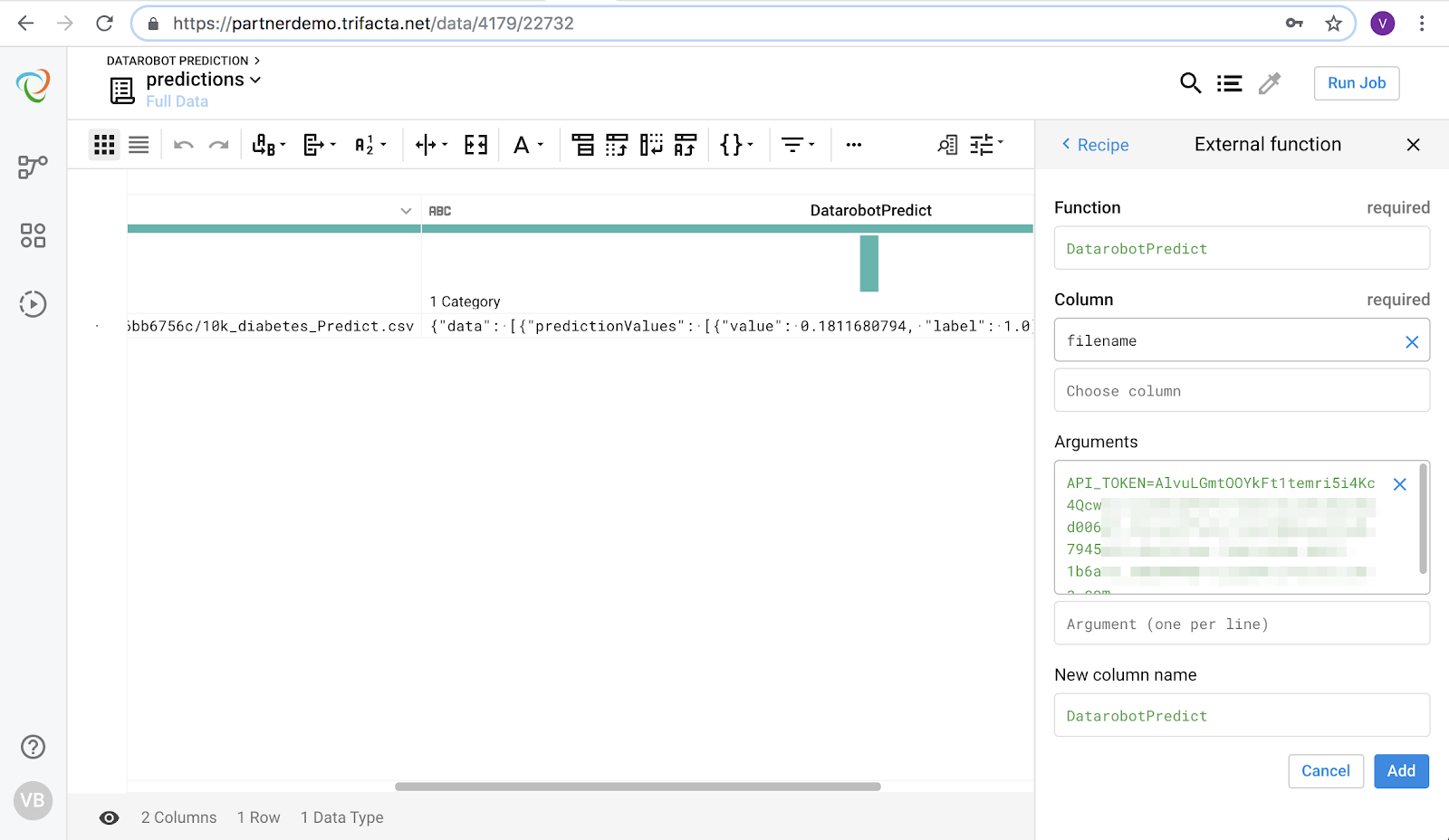1449x840 pixels.
Task: Click the browser back arrow
Action: click(x=26, y=24)
